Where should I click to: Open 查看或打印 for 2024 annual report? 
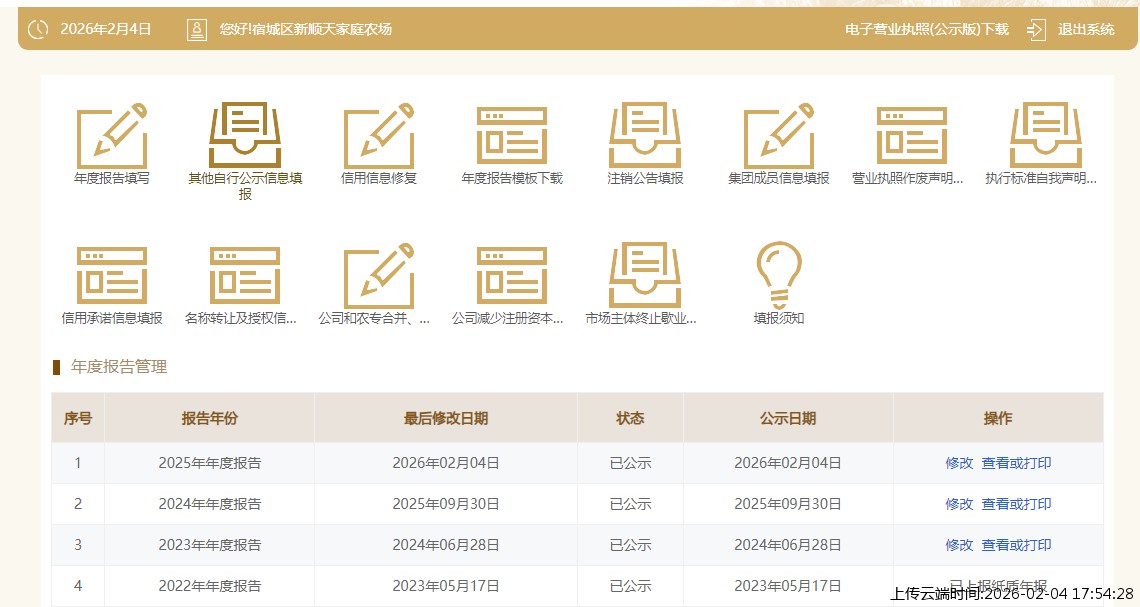1016,504
